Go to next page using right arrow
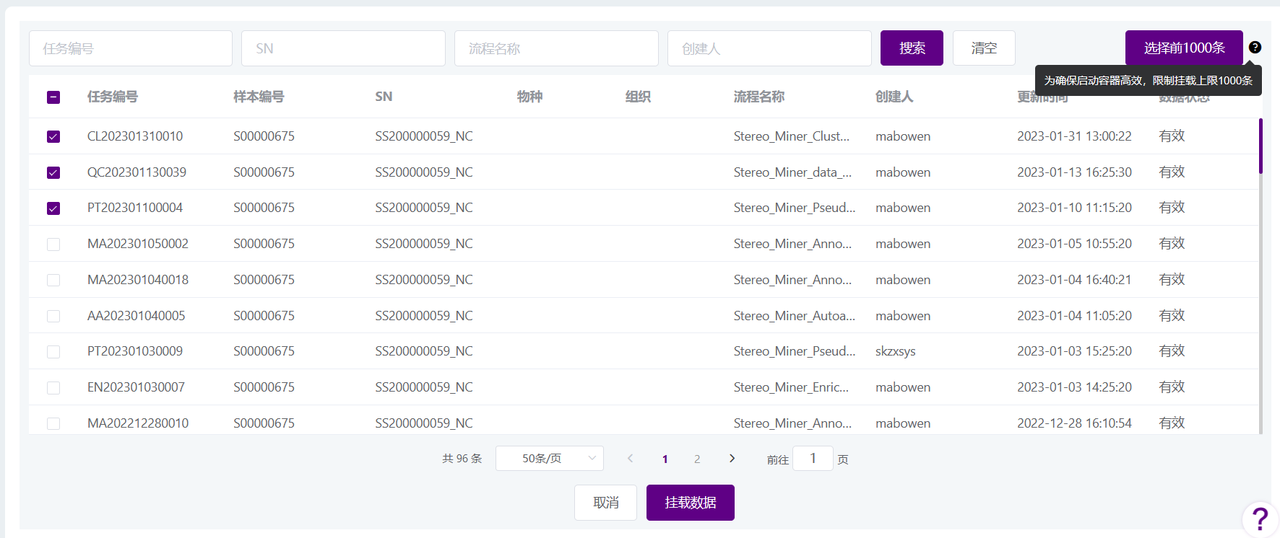1280x538 pixels. (x=732, y=458)
